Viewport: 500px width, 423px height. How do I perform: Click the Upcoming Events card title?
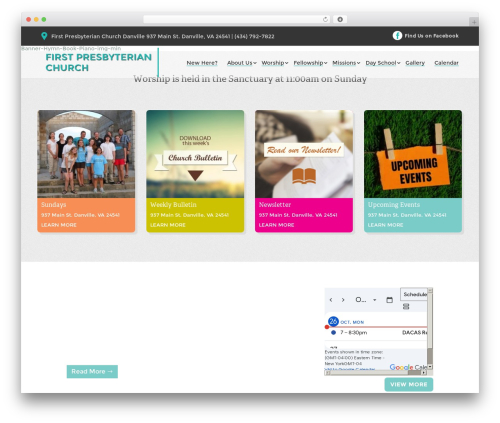(394, 205)
